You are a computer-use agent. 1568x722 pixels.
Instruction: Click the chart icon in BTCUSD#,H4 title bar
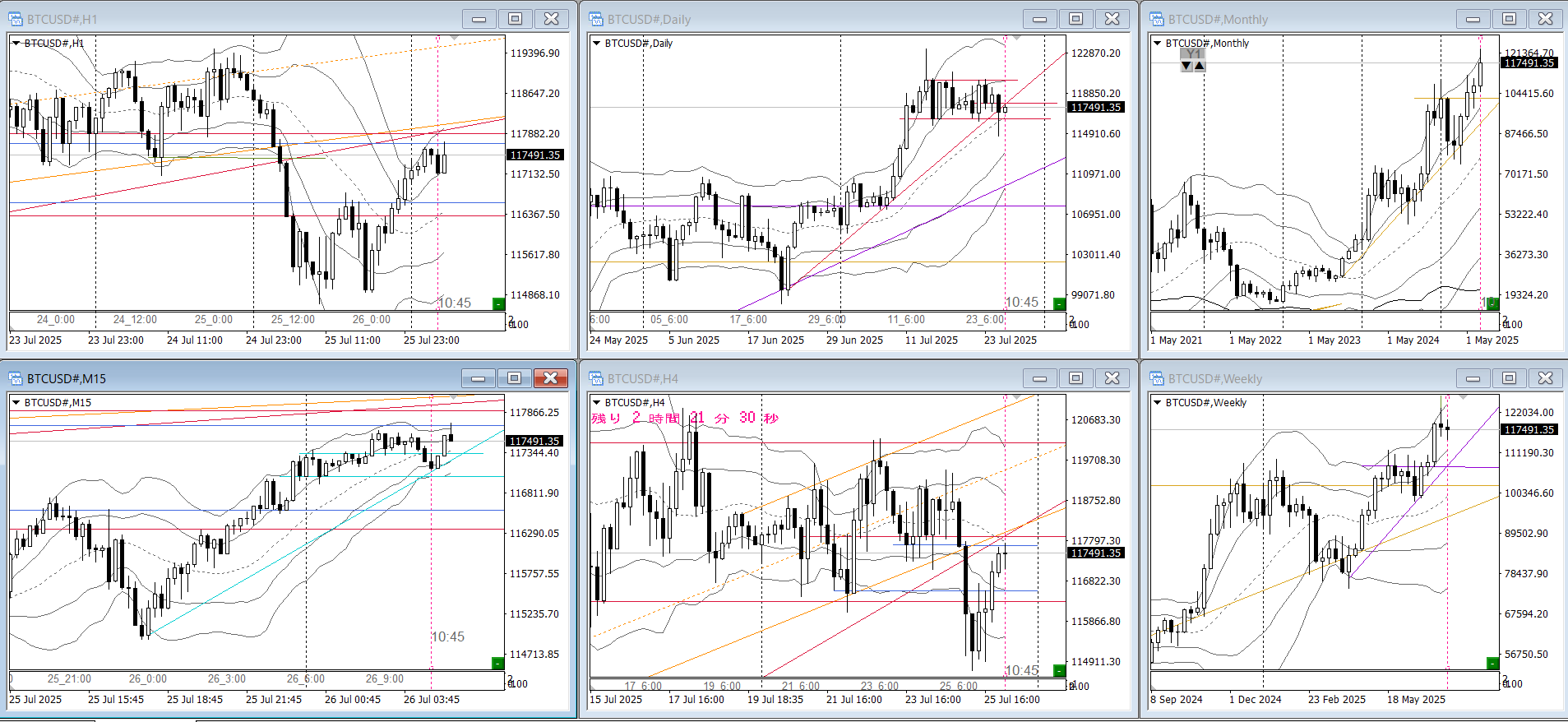point(596,378)
